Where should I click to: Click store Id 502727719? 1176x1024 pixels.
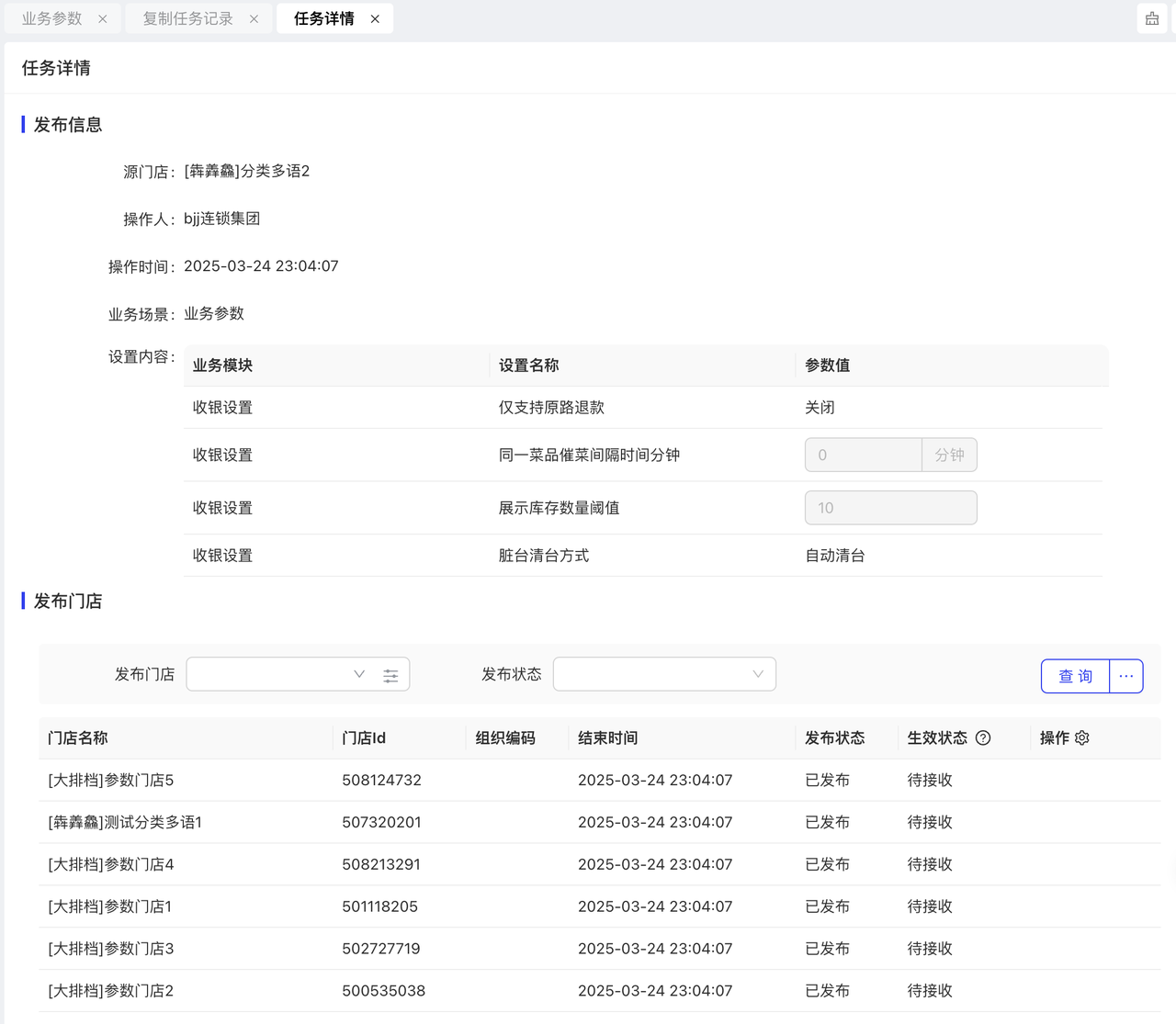(x=381, y=950)
